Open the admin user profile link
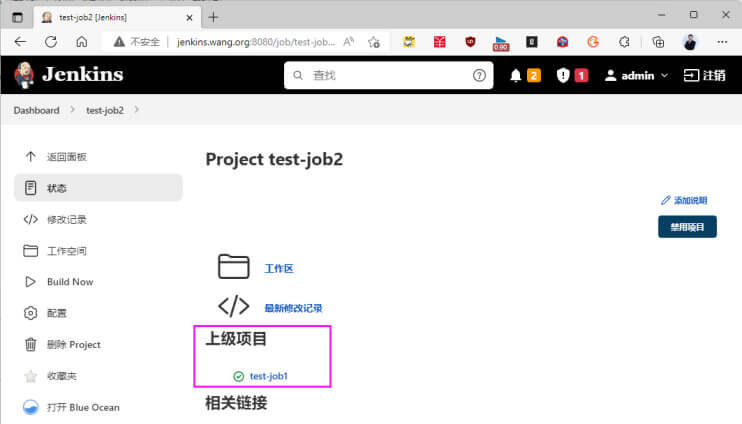The image size is (742, 424). pyautogui.click(x=630, y=75)
